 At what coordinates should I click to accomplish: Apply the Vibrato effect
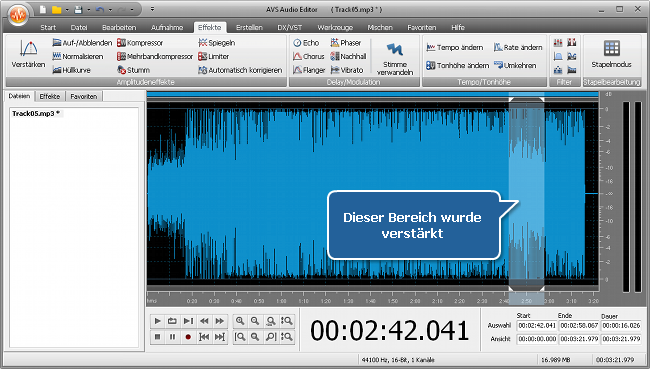tap(347, 70)
